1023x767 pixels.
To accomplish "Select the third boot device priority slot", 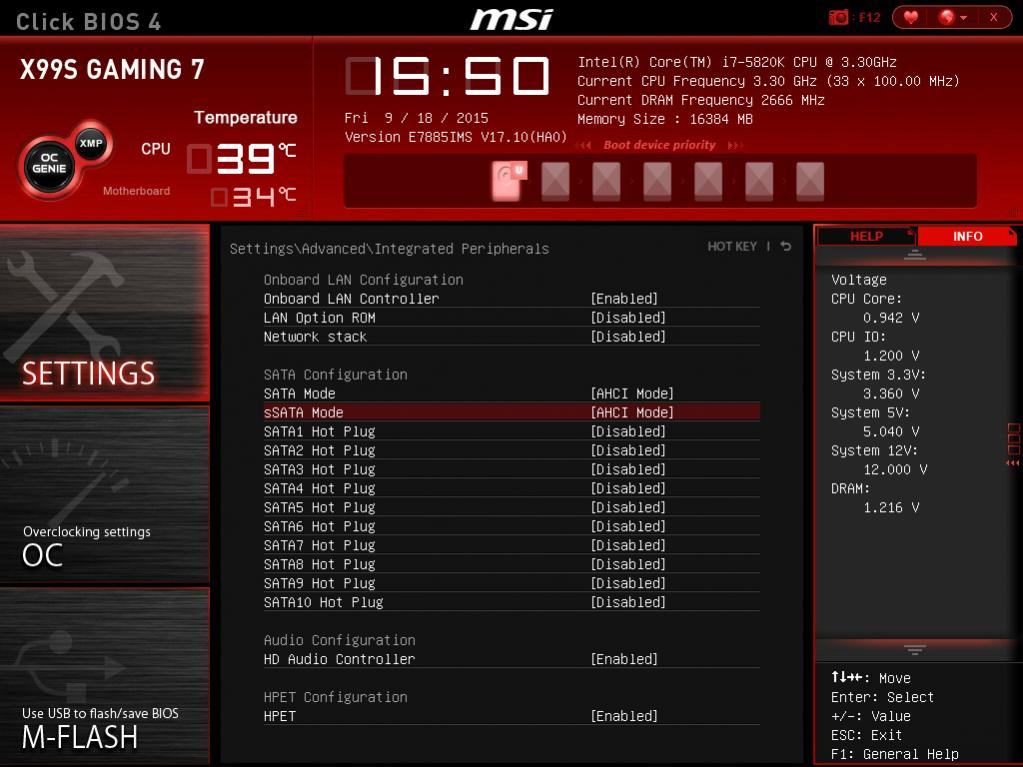I will point(606,180).
